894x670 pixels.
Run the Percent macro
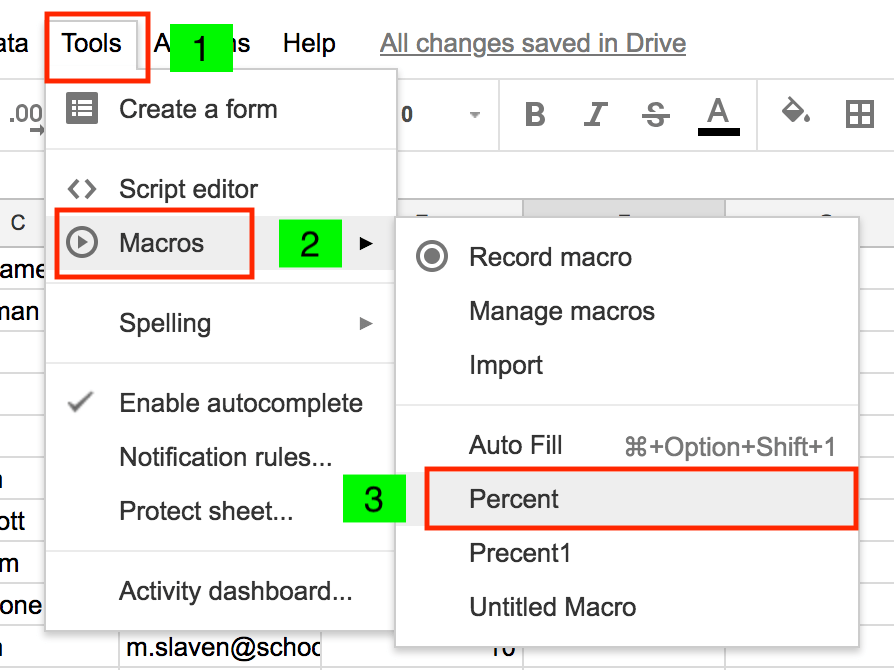pos(515,499)
